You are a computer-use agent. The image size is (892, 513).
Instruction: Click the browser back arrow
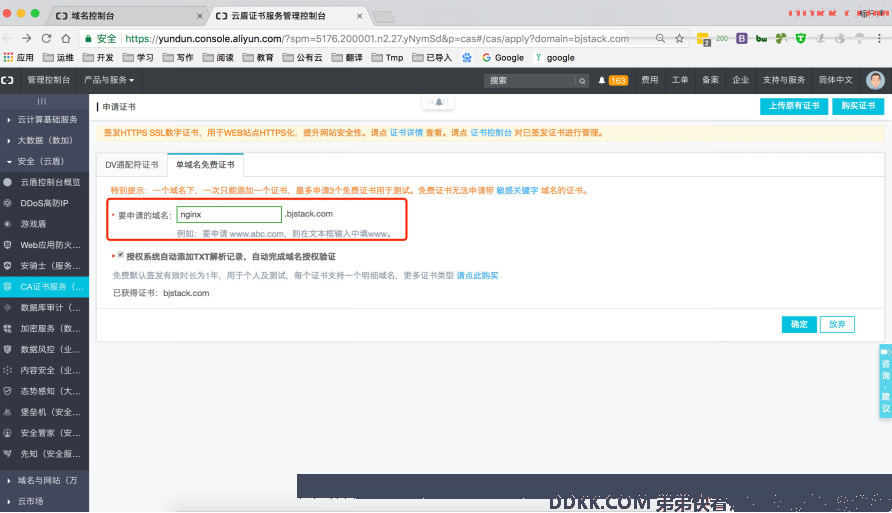coord(7,38)
